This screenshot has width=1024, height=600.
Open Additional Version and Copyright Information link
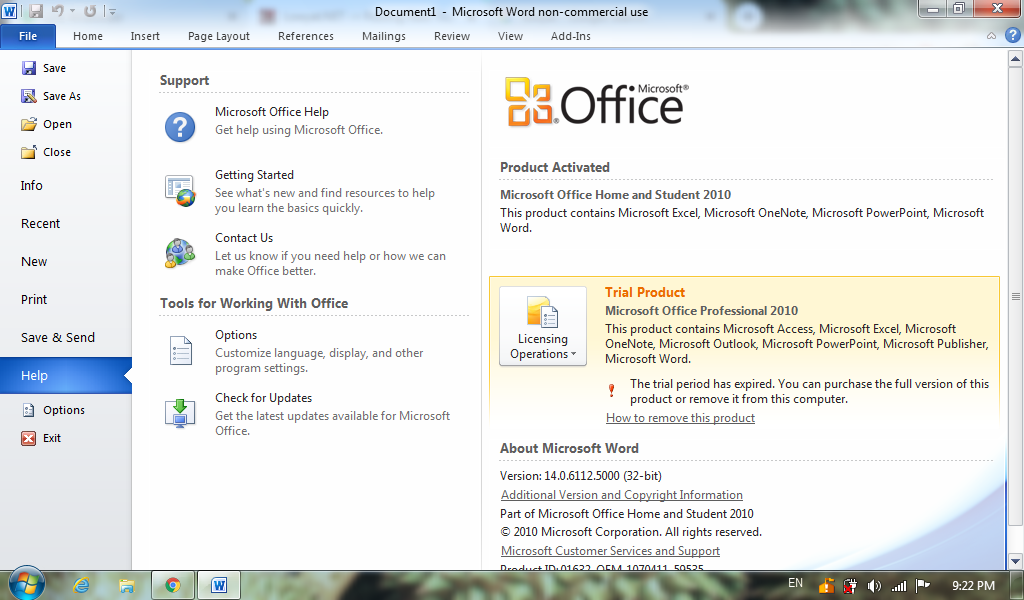point(622,495)
